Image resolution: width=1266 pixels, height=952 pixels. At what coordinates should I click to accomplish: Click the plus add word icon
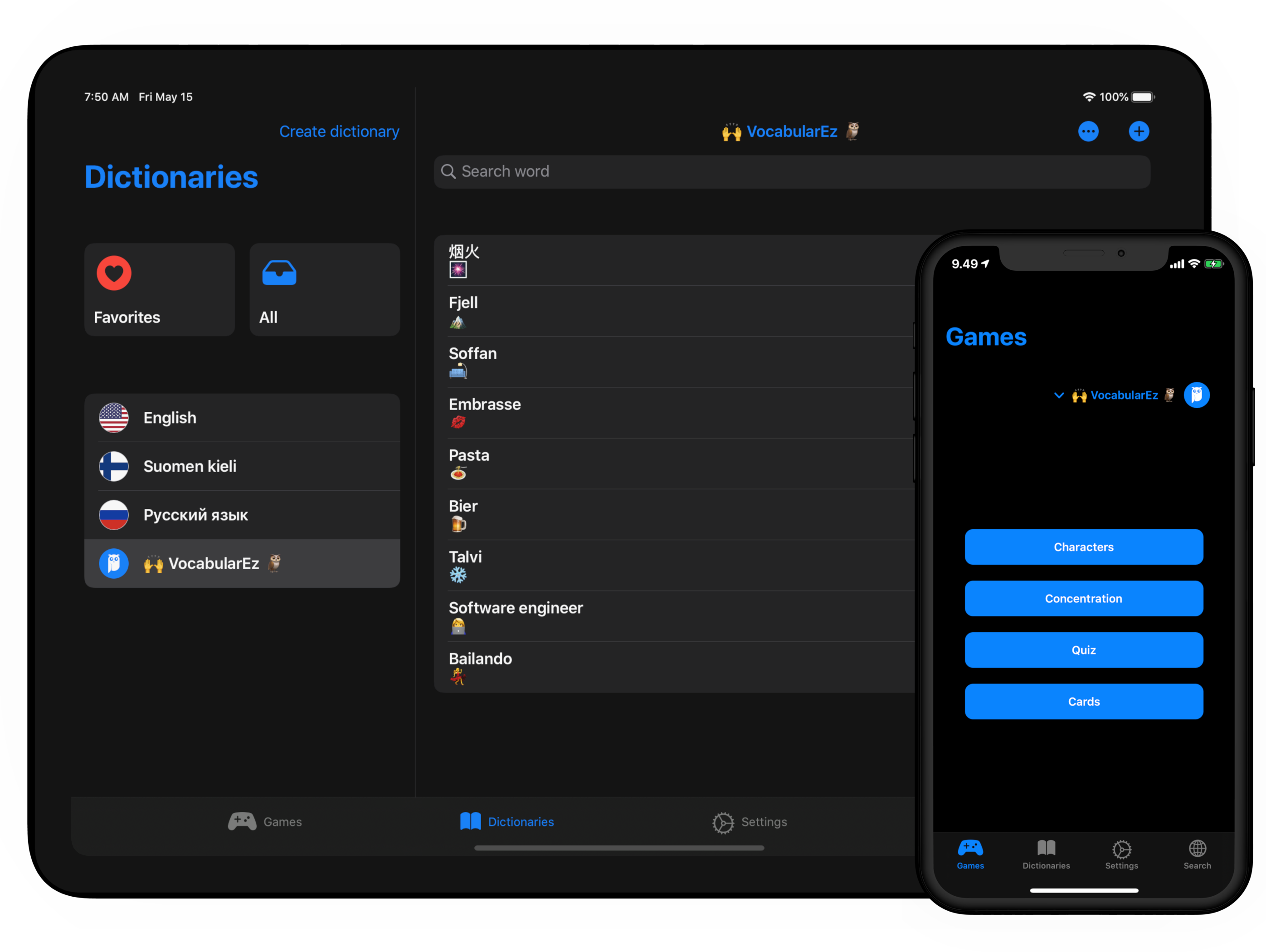1139,131
